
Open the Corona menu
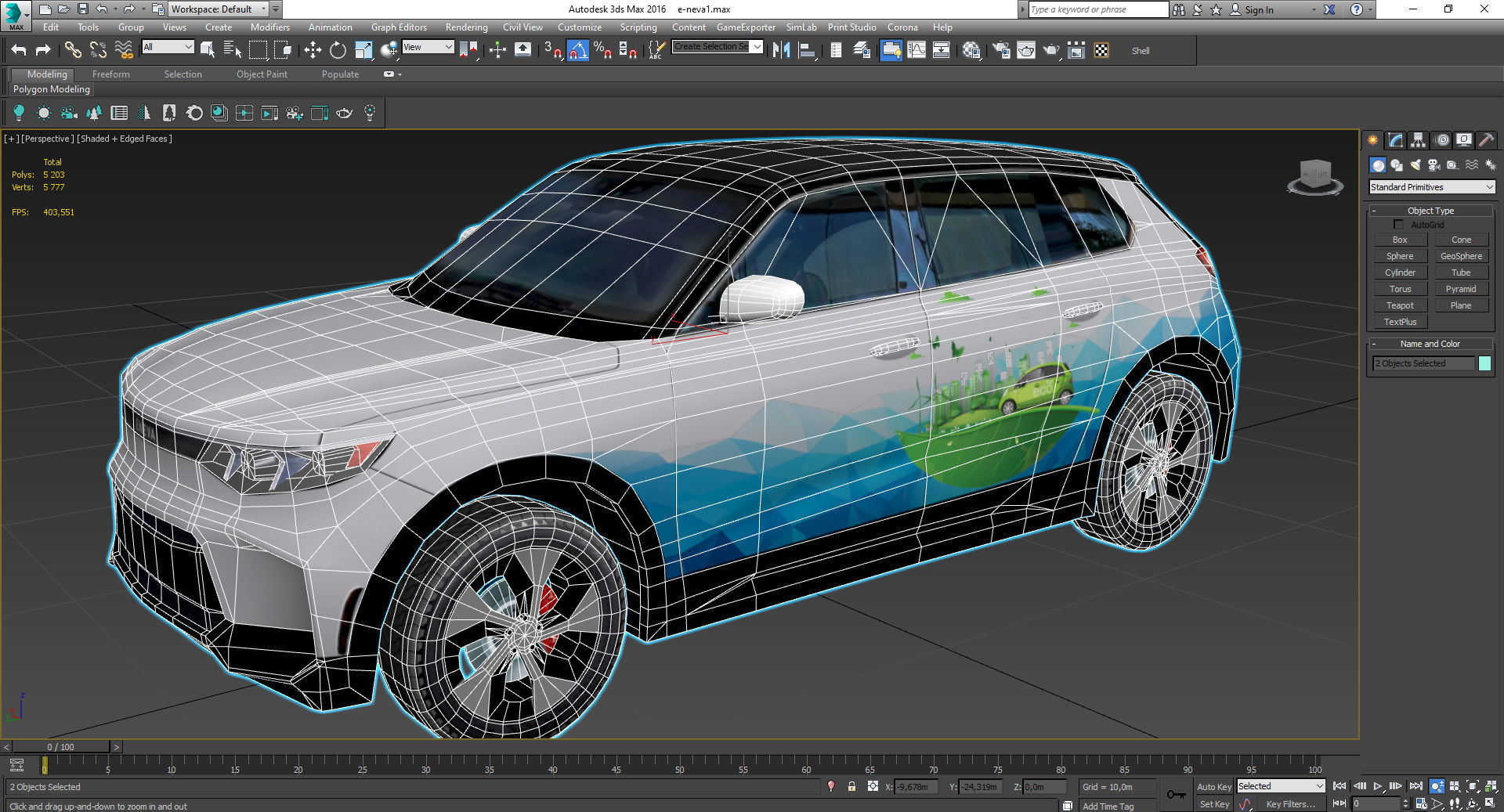[902, 27]
